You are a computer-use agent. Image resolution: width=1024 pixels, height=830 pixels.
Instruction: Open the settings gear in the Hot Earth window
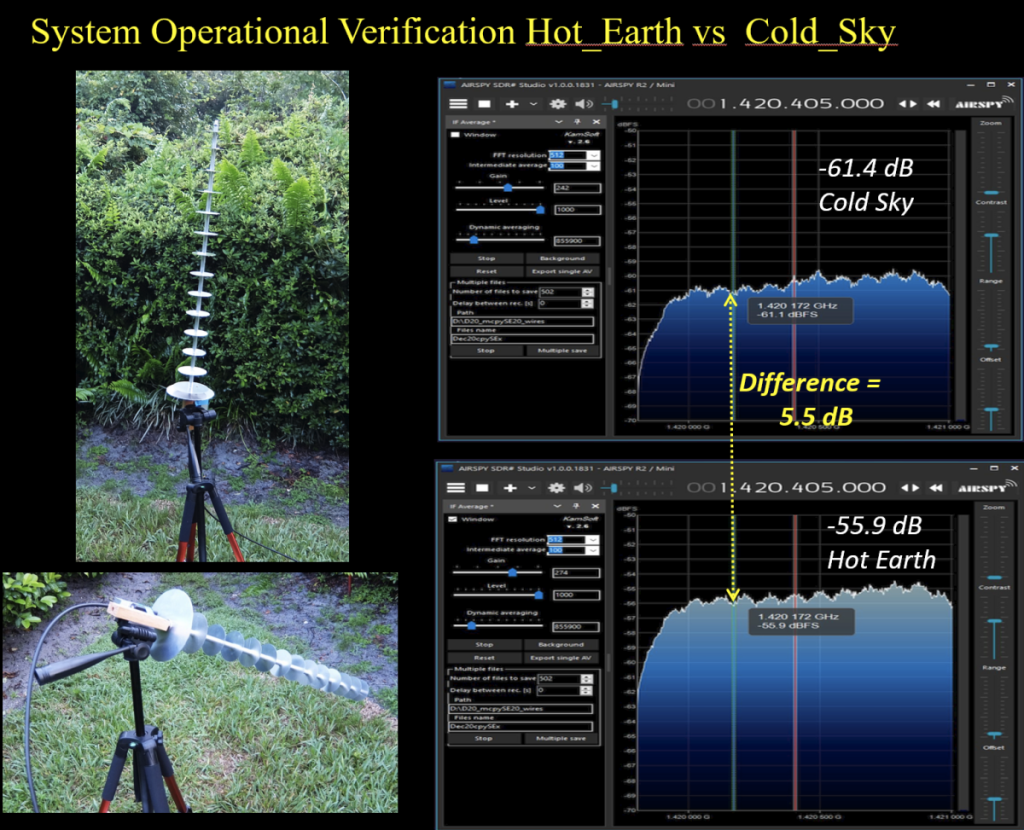pos(557,487)
